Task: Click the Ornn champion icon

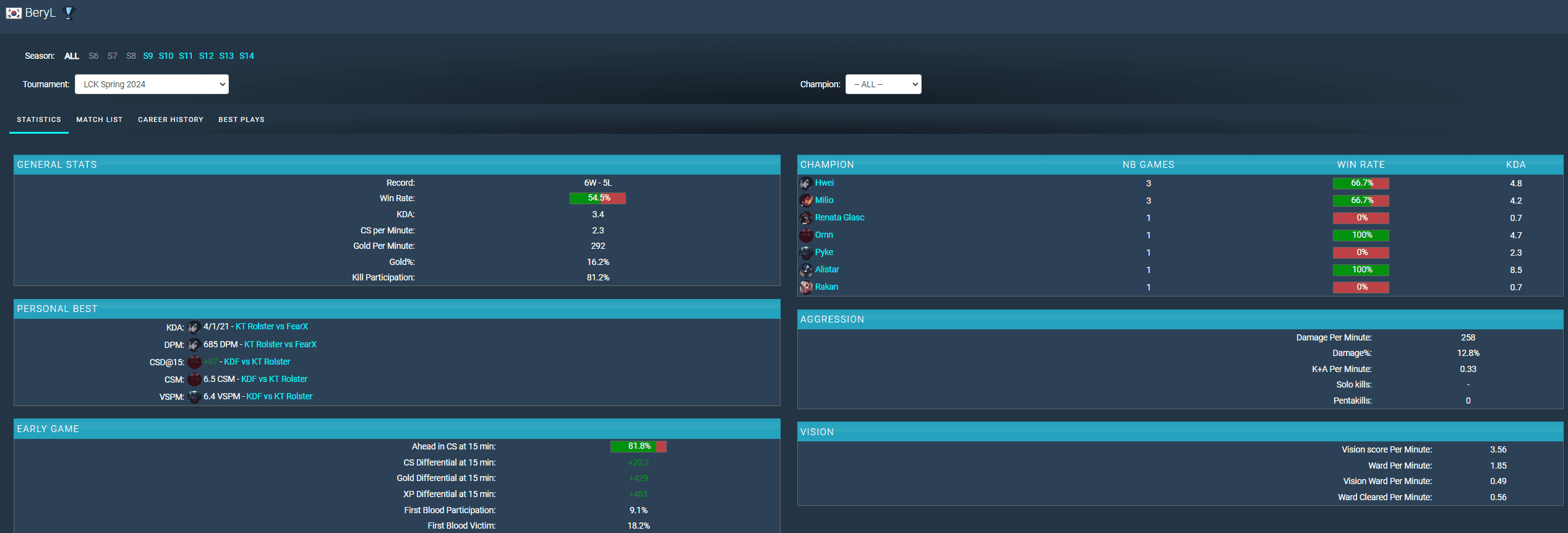Action: (806, 235)
